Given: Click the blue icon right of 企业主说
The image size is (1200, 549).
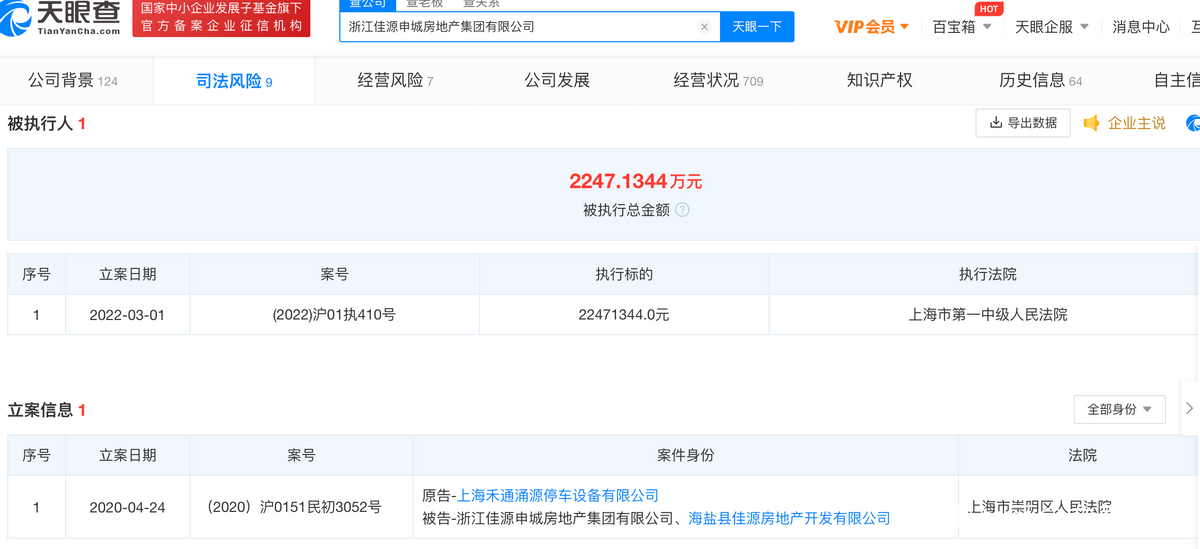Looking at the screenshot, I should pos(1193,123).
